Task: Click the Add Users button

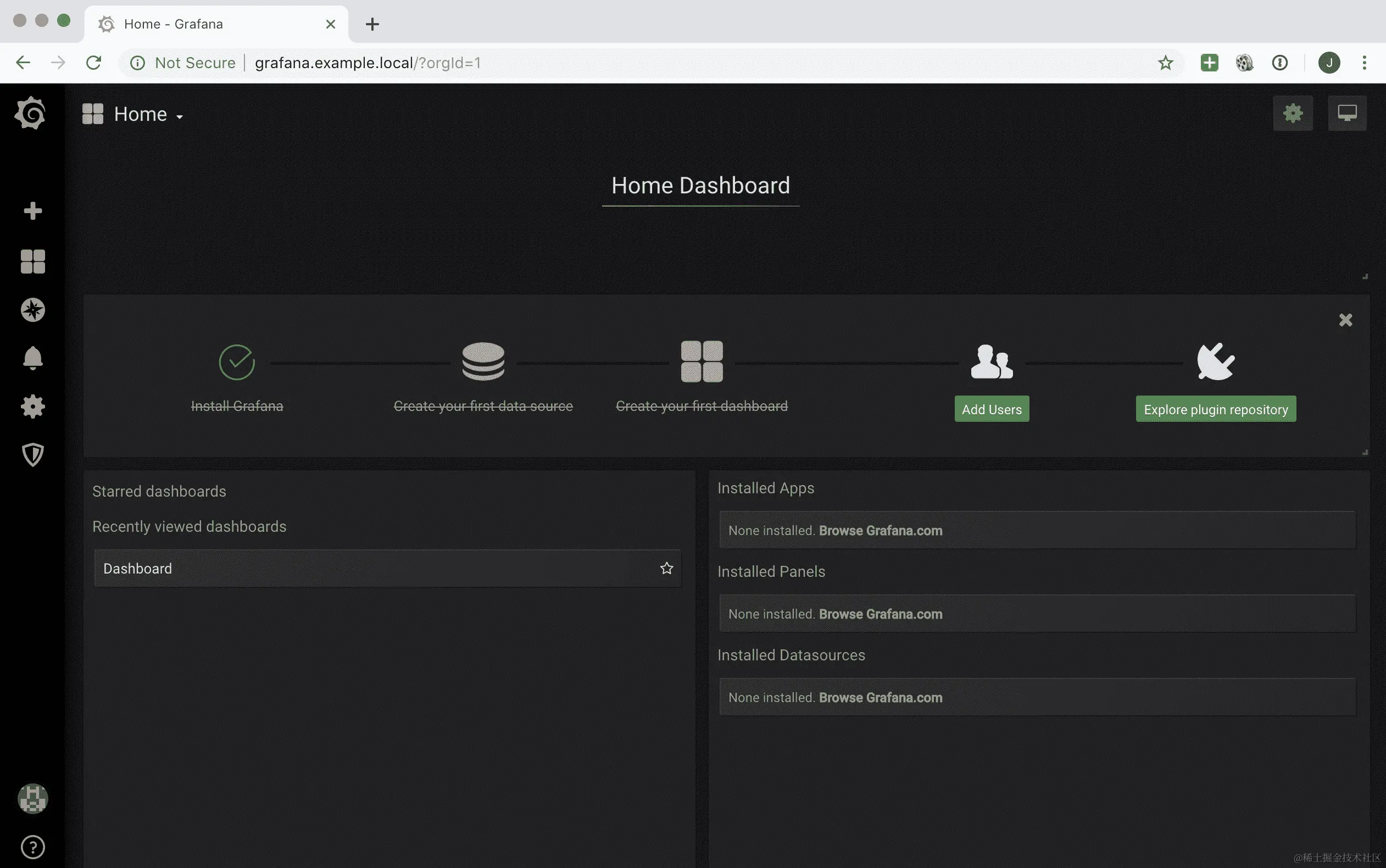Action: coord(991,409)
